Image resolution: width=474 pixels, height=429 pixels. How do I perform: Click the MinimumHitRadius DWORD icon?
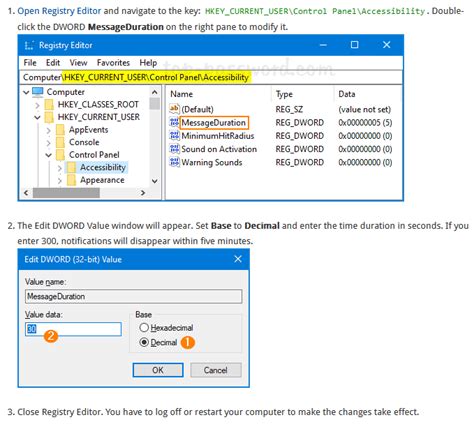click(174, 136)
